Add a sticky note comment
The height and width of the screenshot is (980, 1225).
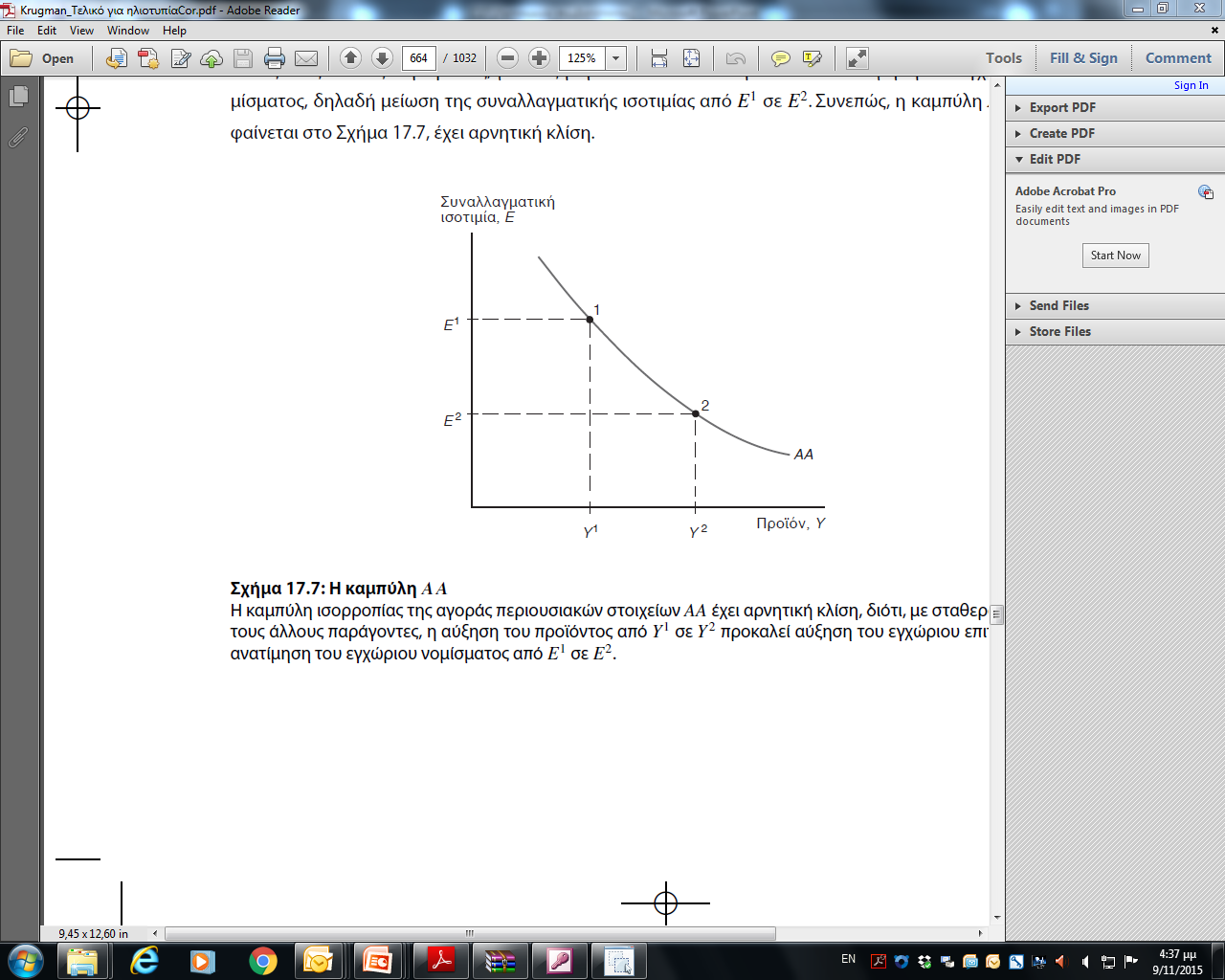(781, 58)
